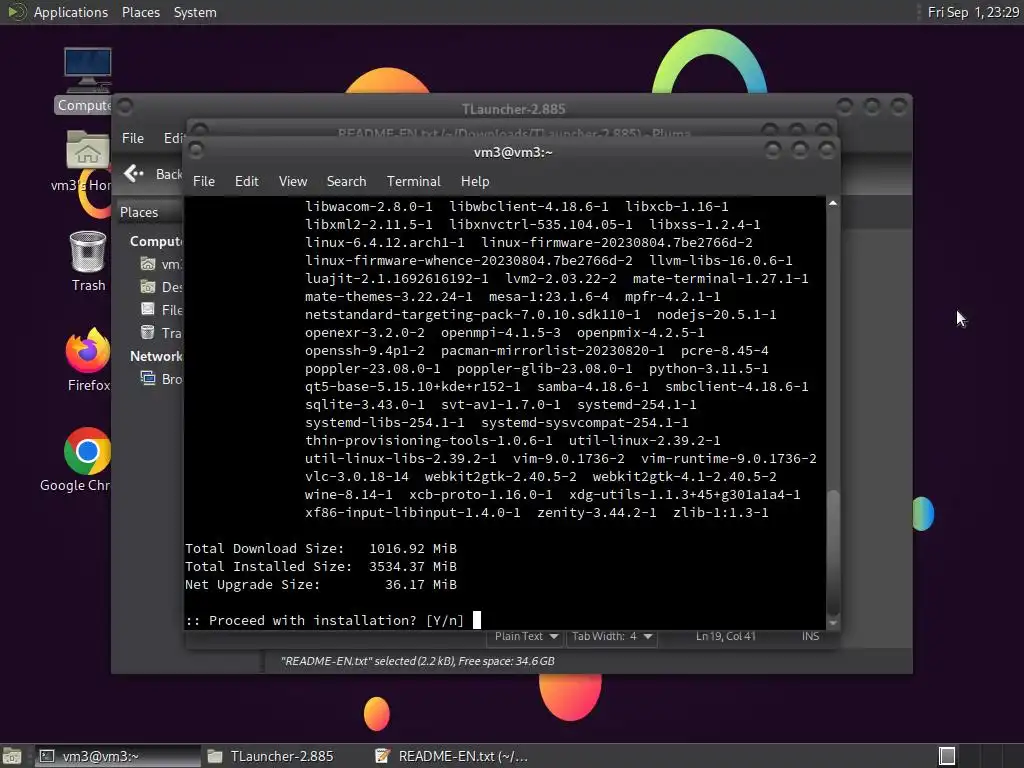Click the clock showing Fri Sep 1, 23:29
This screenshot has width=1024, height=768.
tap(973, 12)
